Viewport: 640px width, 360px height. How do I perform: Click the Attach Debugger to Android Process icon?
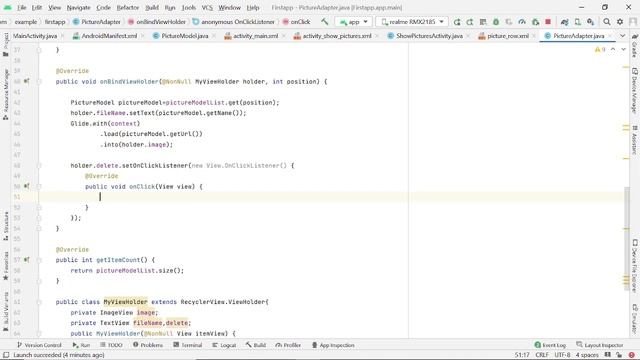(535, 22)
